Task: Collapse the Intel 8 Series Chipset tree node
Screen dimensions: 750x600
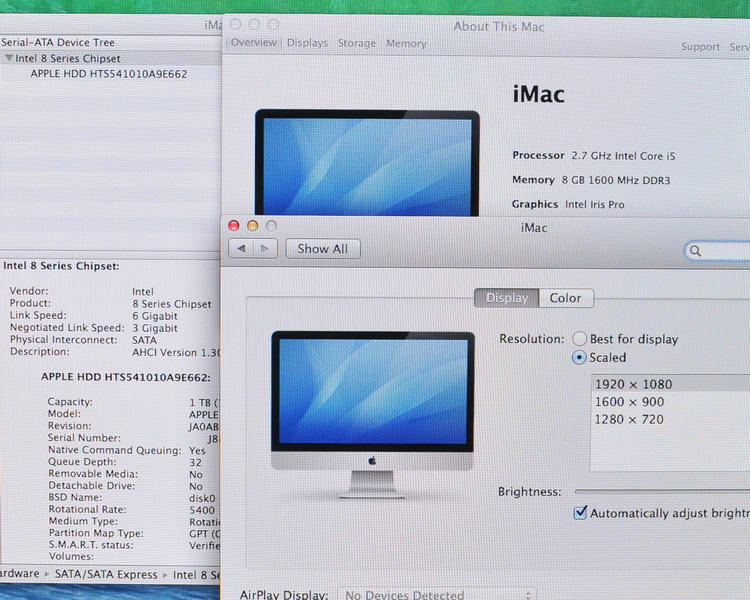Action: [9, 58]
